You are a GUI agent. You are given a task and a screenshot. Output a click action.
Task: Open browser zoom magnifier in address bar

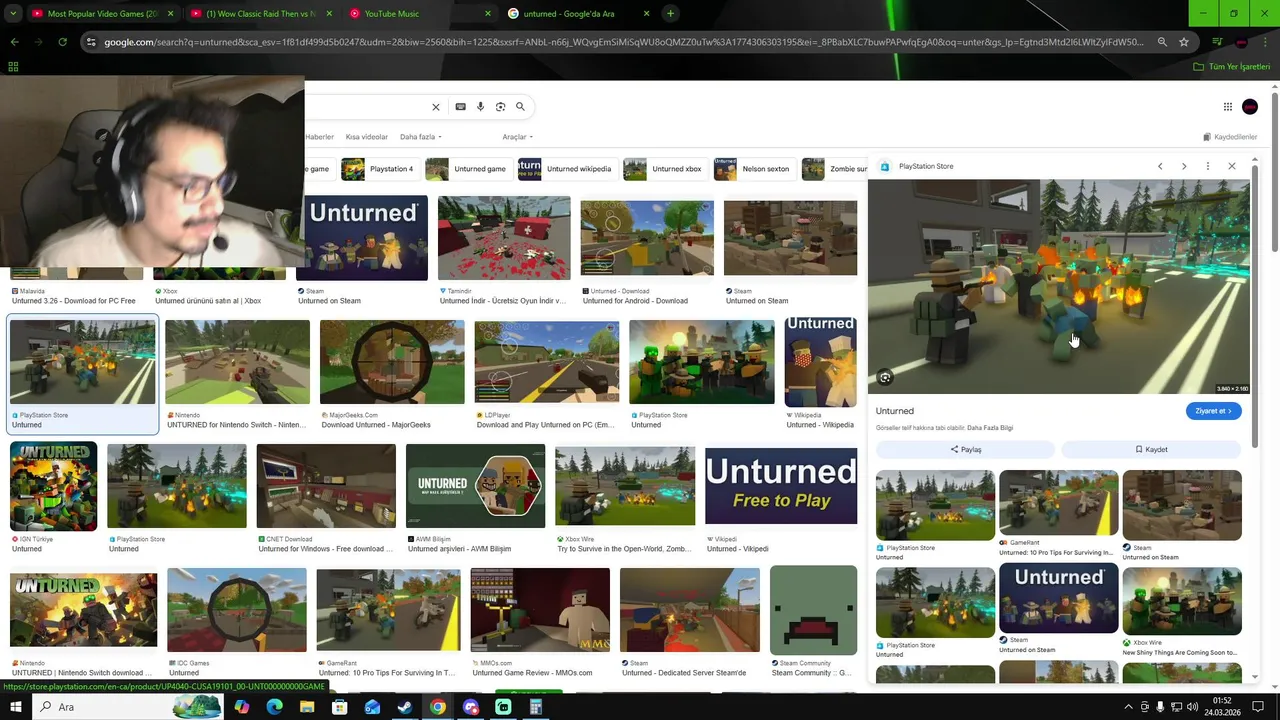pyautogui.click(x=1162, y=42)
